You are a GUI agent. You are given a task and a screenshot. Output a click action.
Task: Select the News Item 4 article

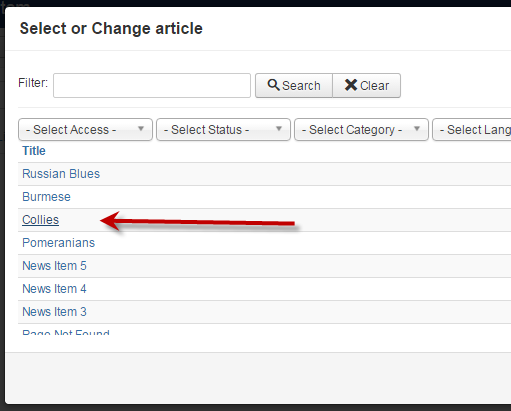click(54, 289)
